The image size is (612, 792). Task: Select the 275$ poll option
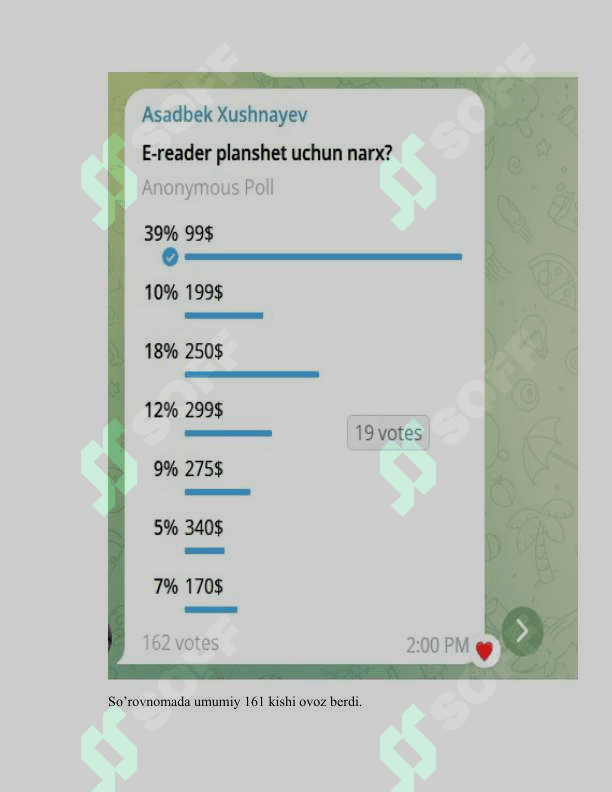[204, 469]
